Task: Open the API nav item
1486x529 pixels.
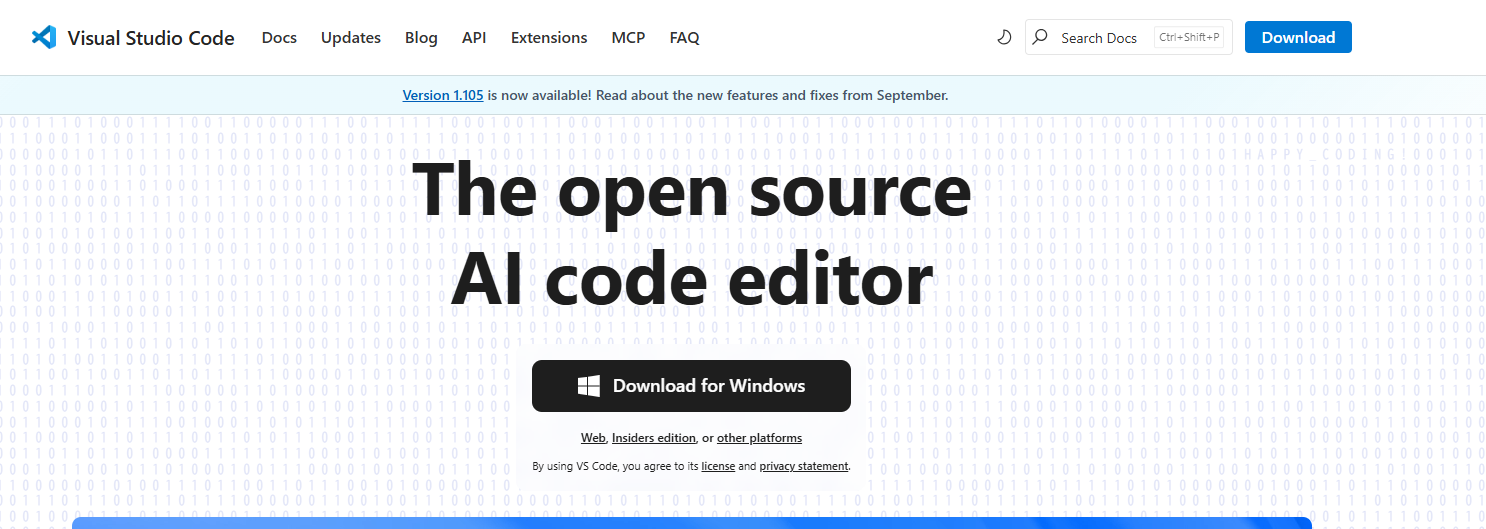Action: (x=474, y=38)
